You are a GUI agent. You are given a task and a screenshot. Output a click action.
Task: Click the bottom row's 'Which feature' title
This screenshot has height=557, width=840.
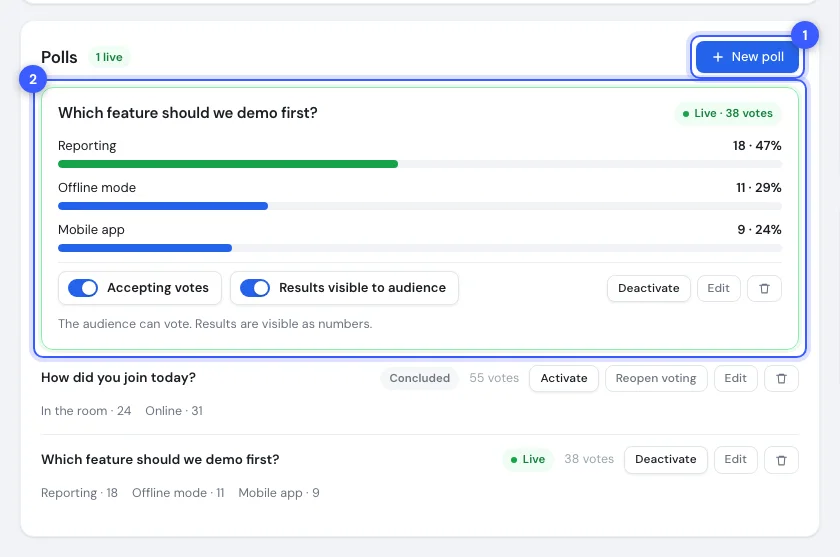pyautogui.click(x=160, y=460)
